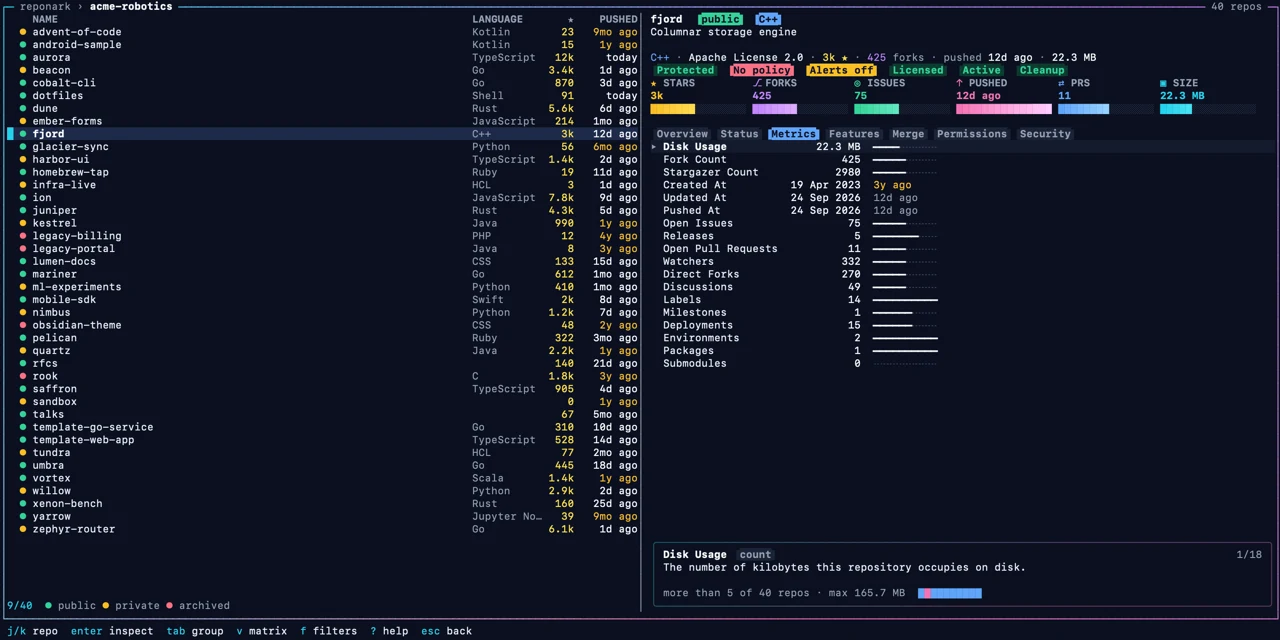The image size is (1280, 640).
Task: Switch to the Security tab
Action: click(1045, 134)
